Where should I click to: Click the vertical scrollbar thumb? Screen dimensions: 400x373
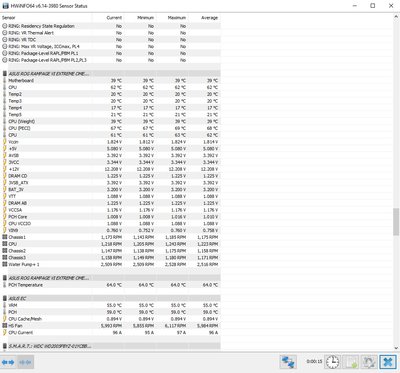pyautogui.click(x=396, y=222)
